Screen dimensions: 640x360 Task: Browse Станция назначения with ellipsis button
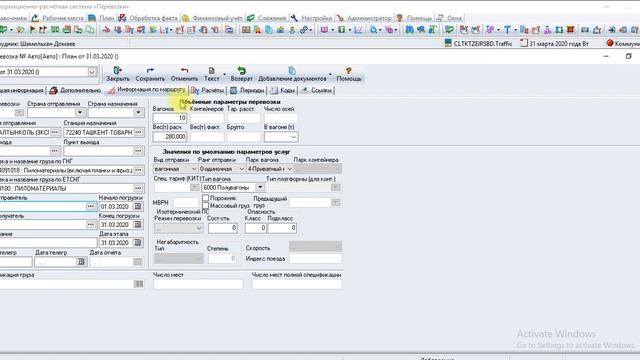pyautogui.click(x=139, y=132)
